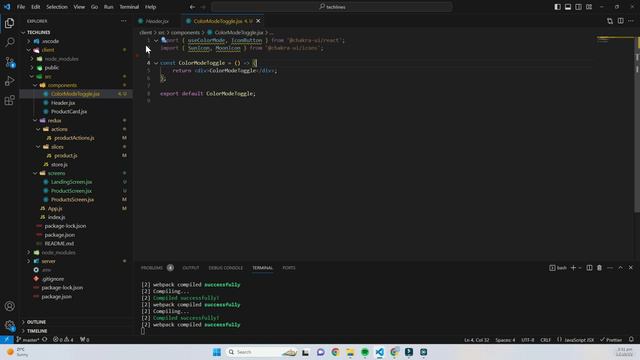Kill terminal with the trash icon

[x=599, y=268]
